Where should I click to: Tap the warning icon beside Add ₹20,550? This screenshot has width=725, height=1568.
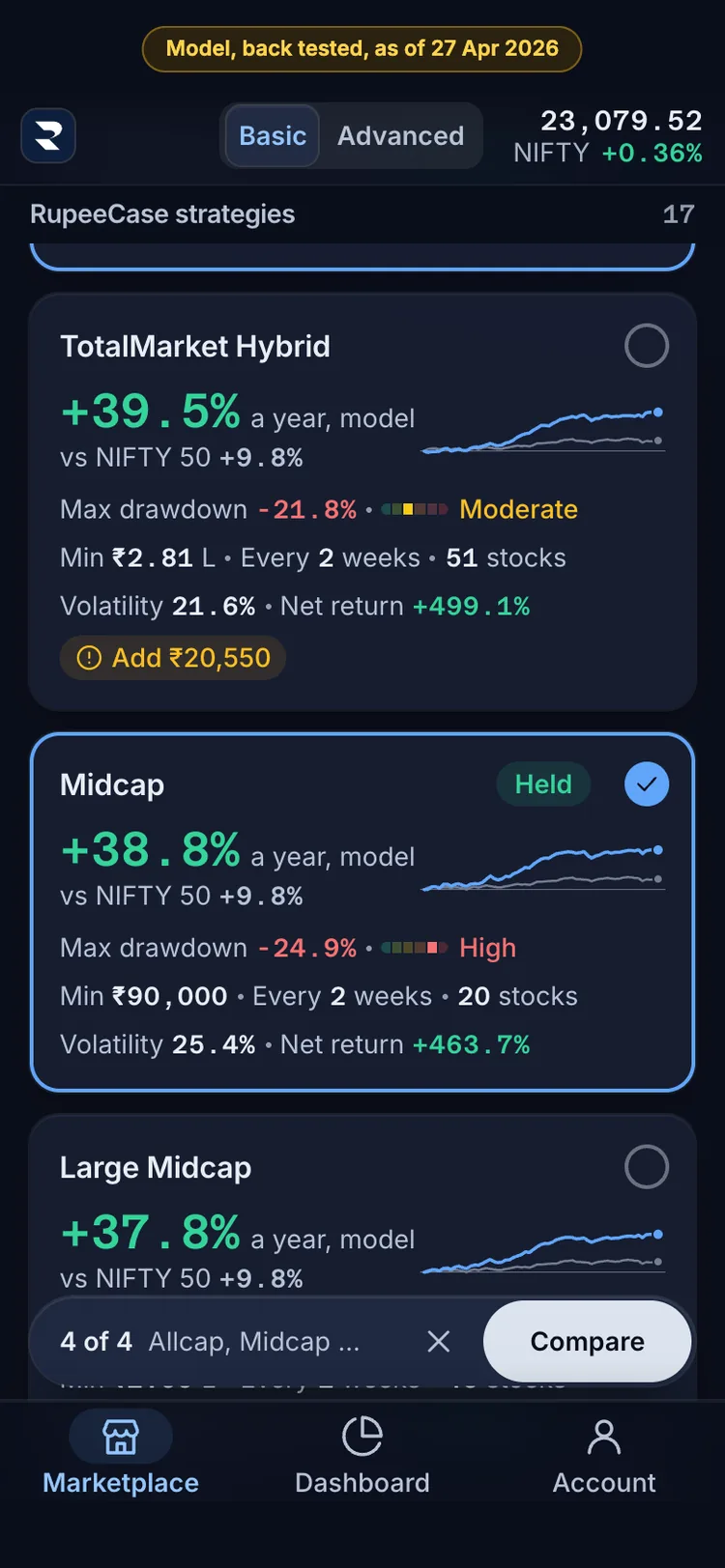click(x=89, y=658)
